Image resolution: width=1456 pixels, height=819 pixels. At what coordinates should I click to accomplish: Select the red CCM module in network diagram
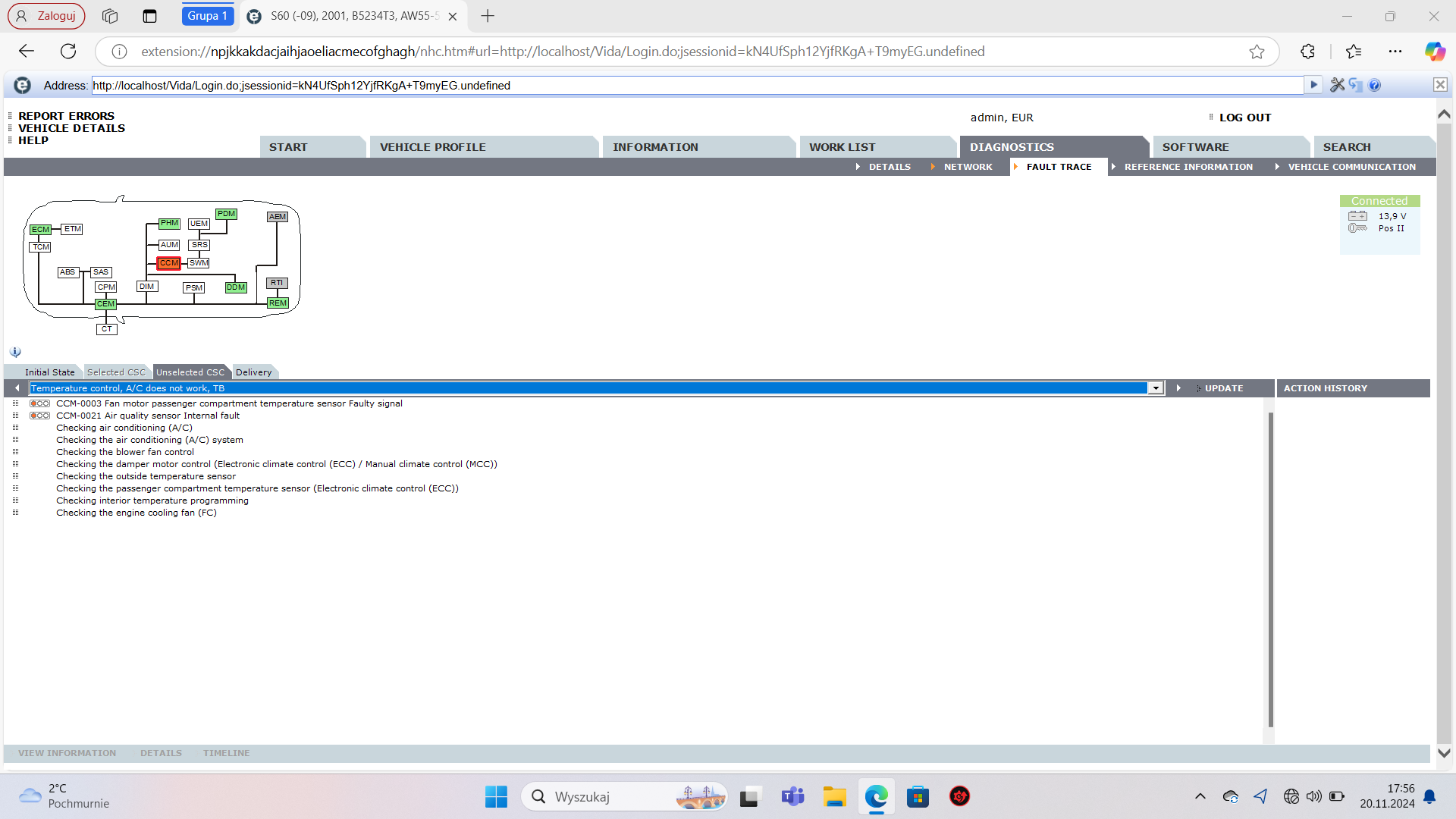168,263
